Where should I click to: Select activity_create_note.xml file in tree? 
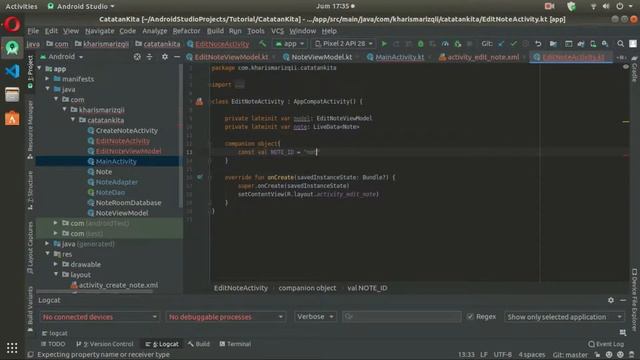click(118, 285)
